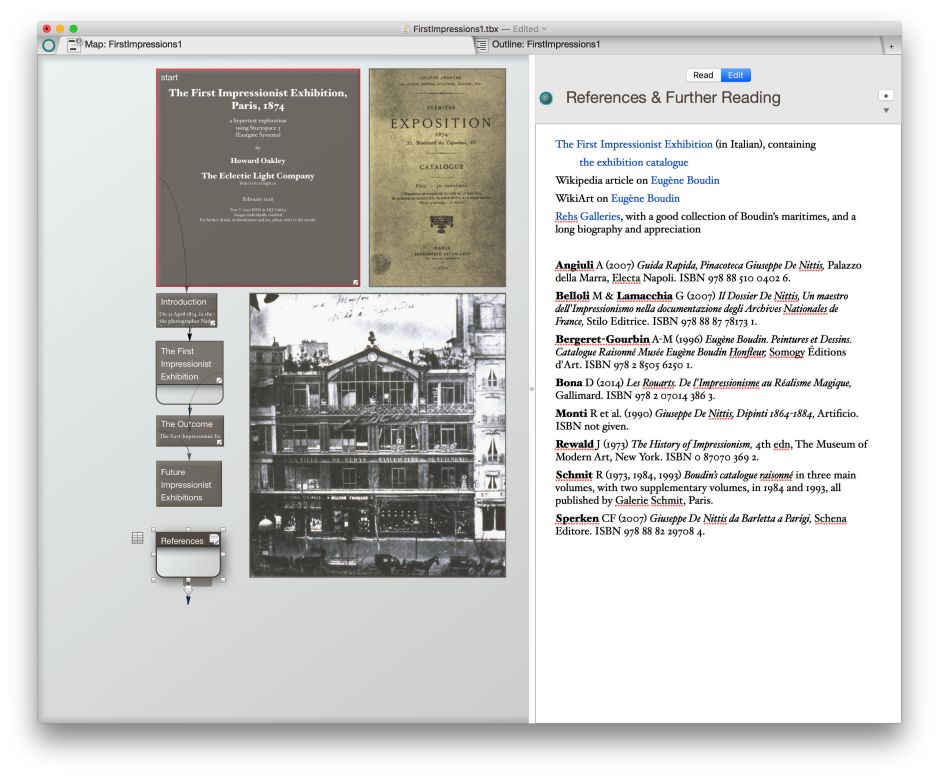Switch text pane to Edit mode
Image resolution: width=939 pixels, height=777 pixels.
(x=735, y=75)
